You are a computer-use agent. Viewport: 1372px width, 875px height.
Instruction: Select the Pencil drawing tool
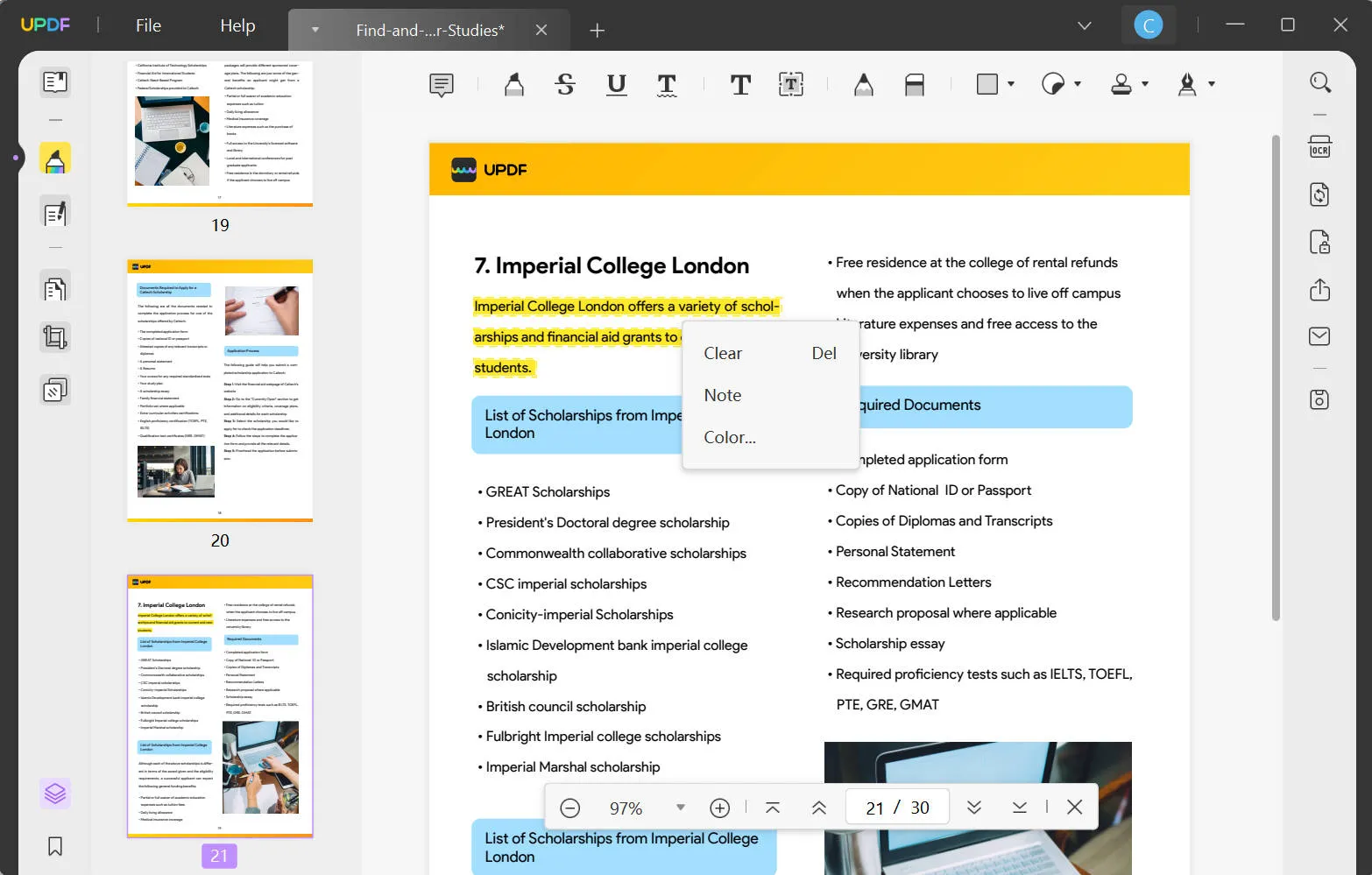click(864, 84)
